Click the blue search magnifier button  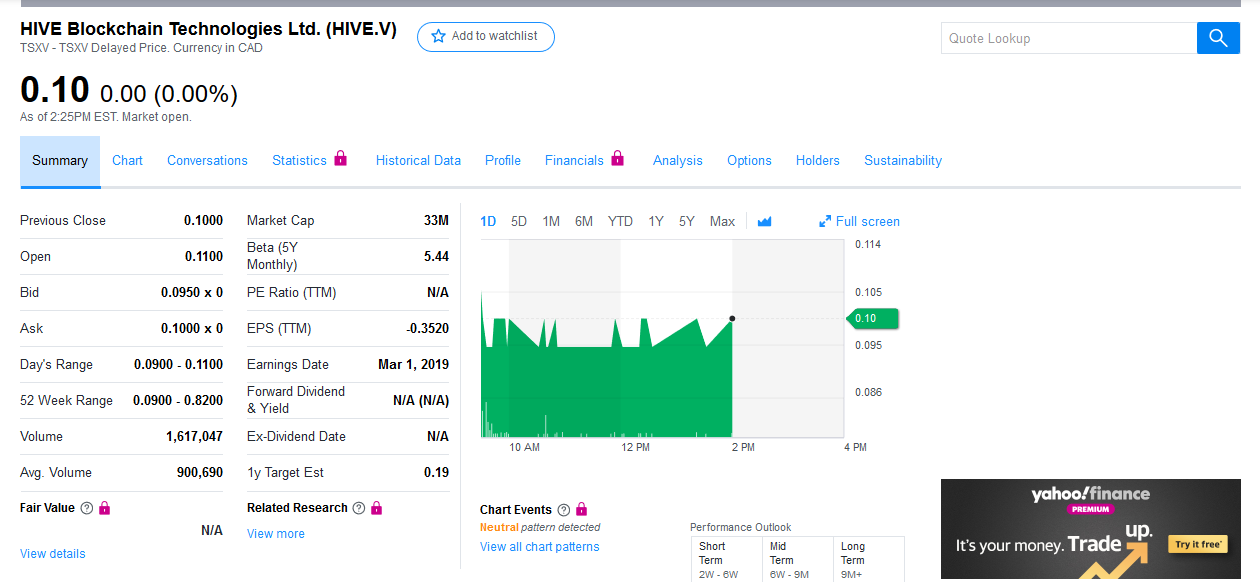click(1218, 38)
